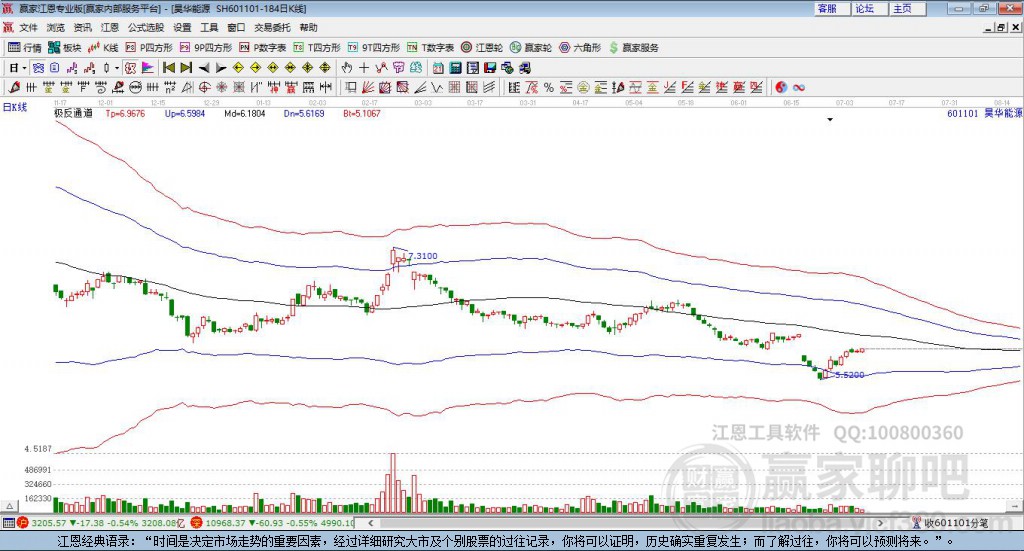This screenshot has height=551, width=1024.
Task: Open the 设置 menu
Action: click(x=182, y=27)
